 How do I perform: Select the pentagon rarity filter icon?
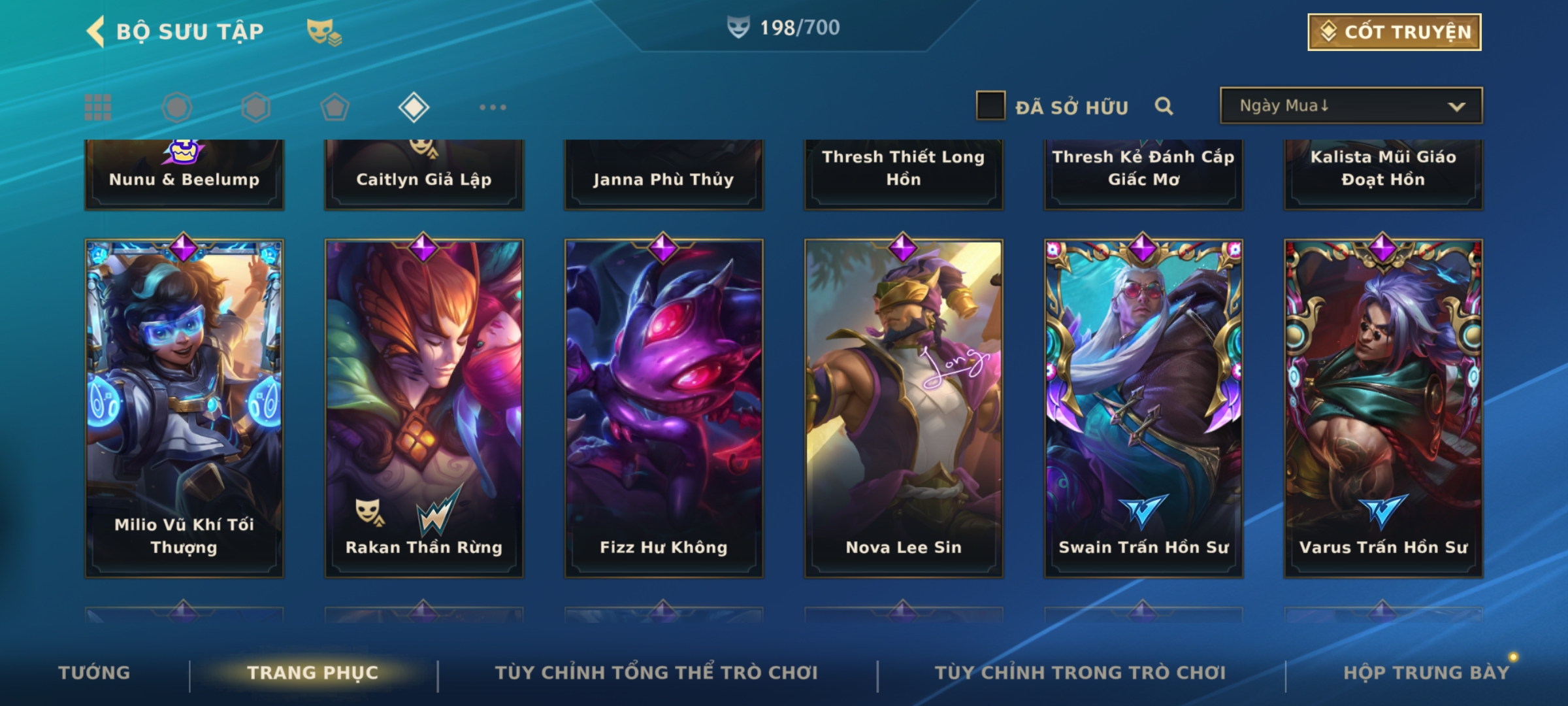pos(335,107)
